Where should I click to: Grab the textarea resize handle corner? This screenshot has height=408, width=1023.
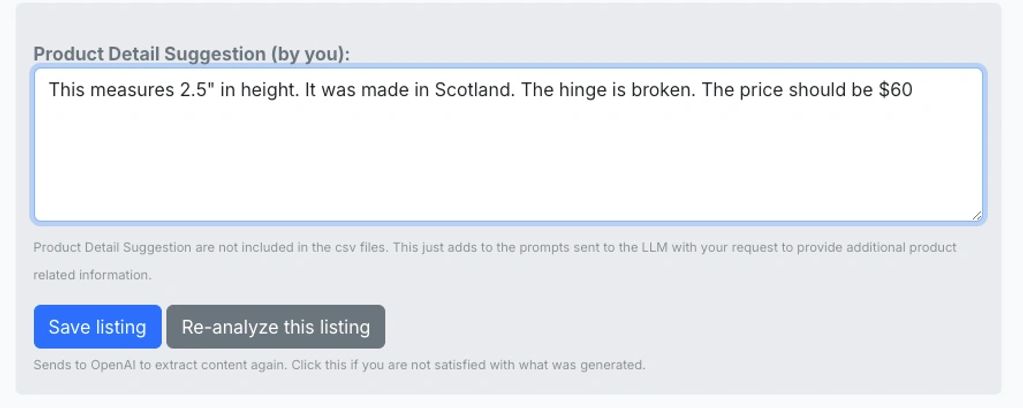tap(976, 214)
